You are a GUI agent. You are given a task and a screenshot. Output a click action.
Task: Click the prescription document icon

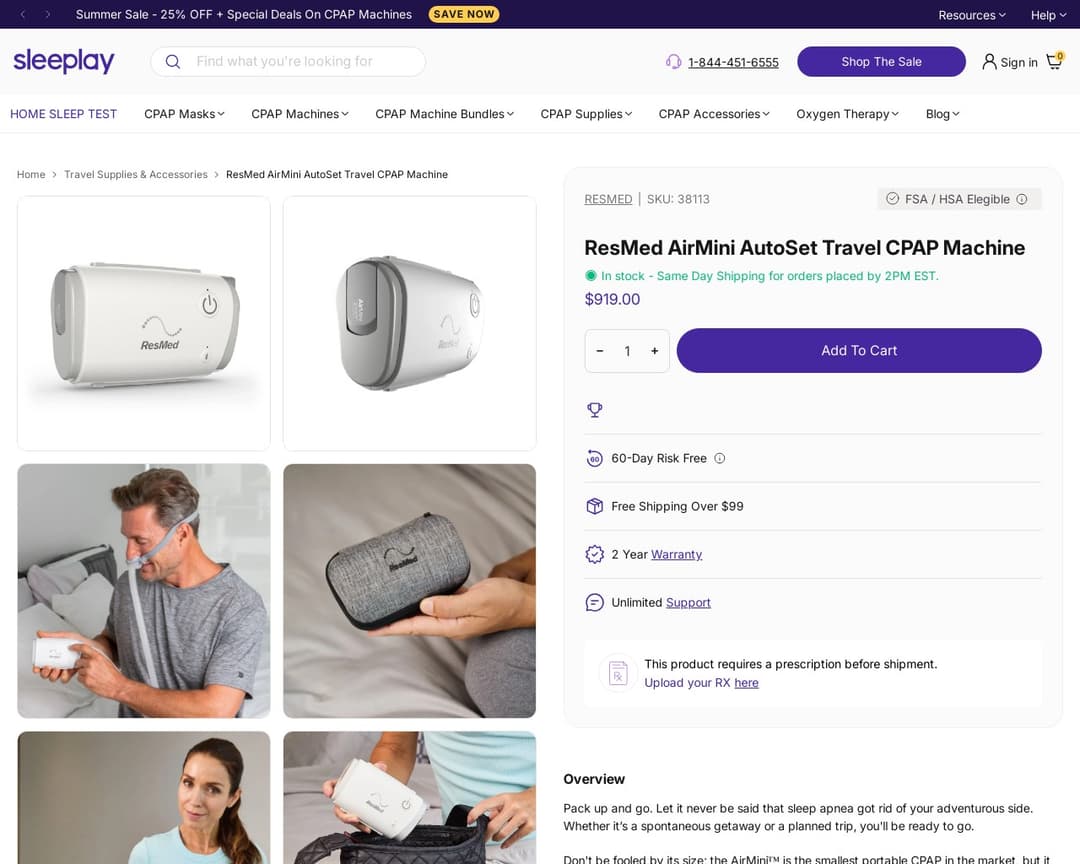pos(616,672)
